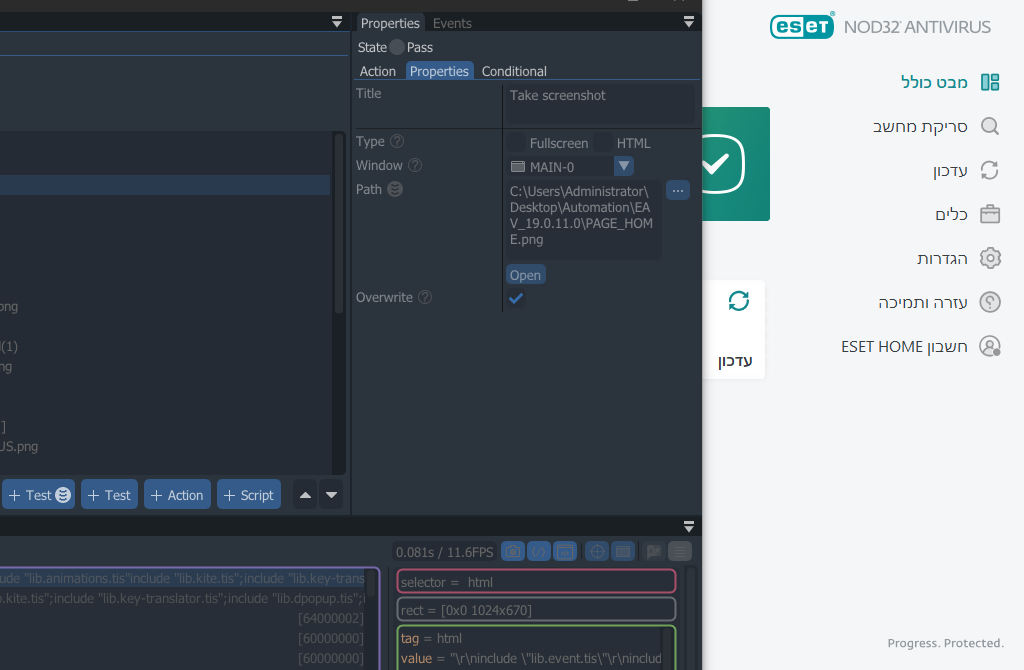Viewport: 1024px width, 670px height.
Task: Click the help icon next to Type
Action: (397, 142)
